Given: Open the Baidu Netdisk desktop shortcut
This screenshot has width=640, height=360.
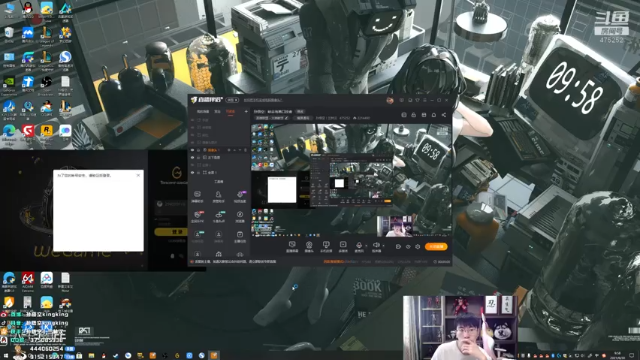Looking at the screenshot, I should (47, 278).
